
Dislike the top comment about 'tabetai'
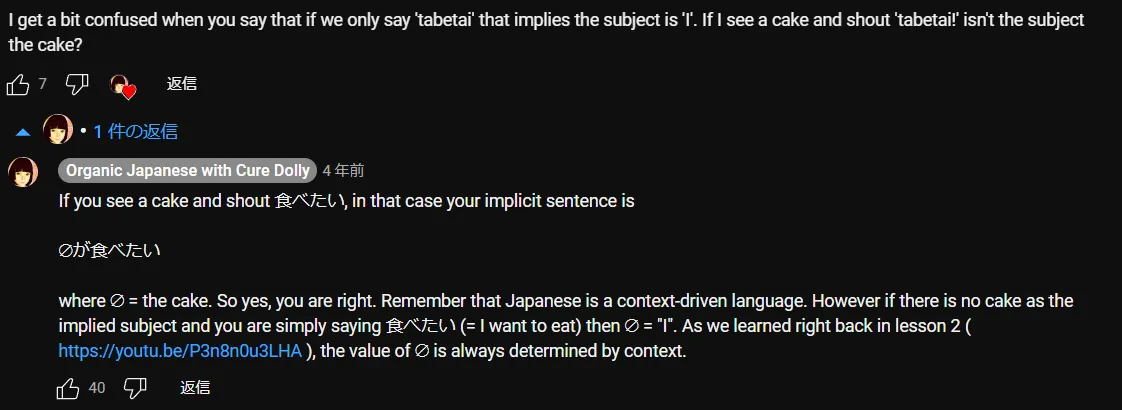(77, 85)
